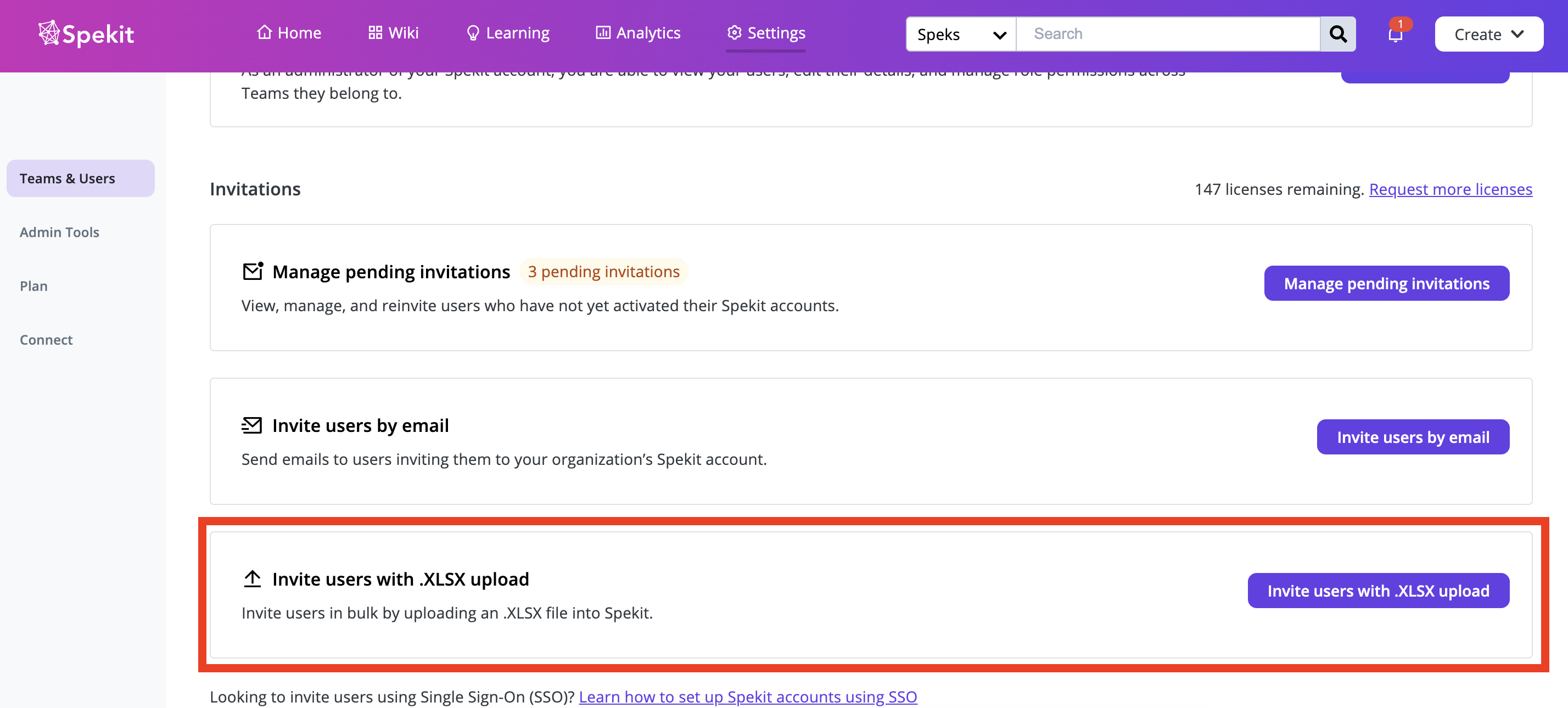1568x708 pixels.
Task: Select Teams & Users in sidebar
Action: 80,178
